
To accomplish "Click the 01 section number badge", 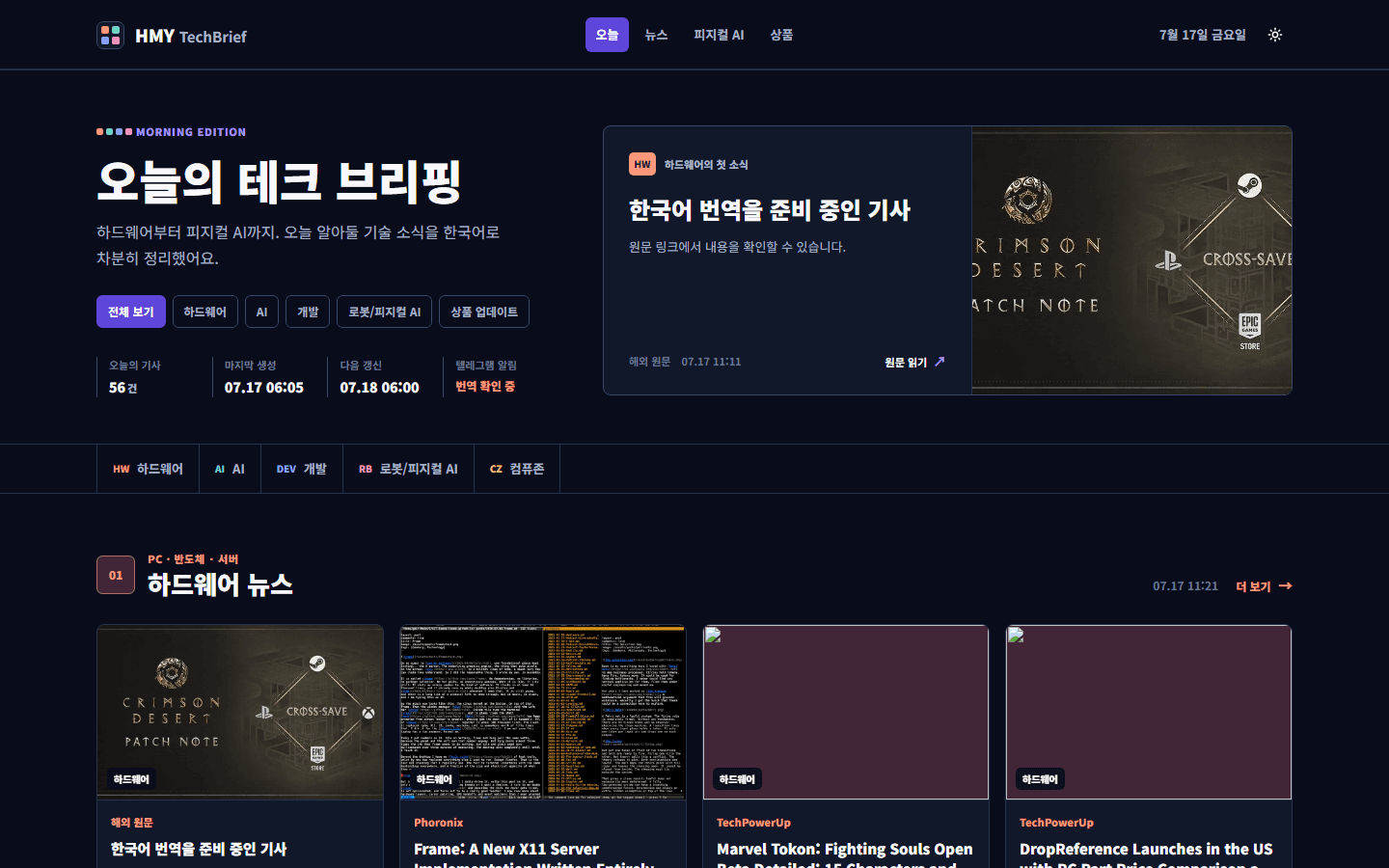I will point(116,575).
